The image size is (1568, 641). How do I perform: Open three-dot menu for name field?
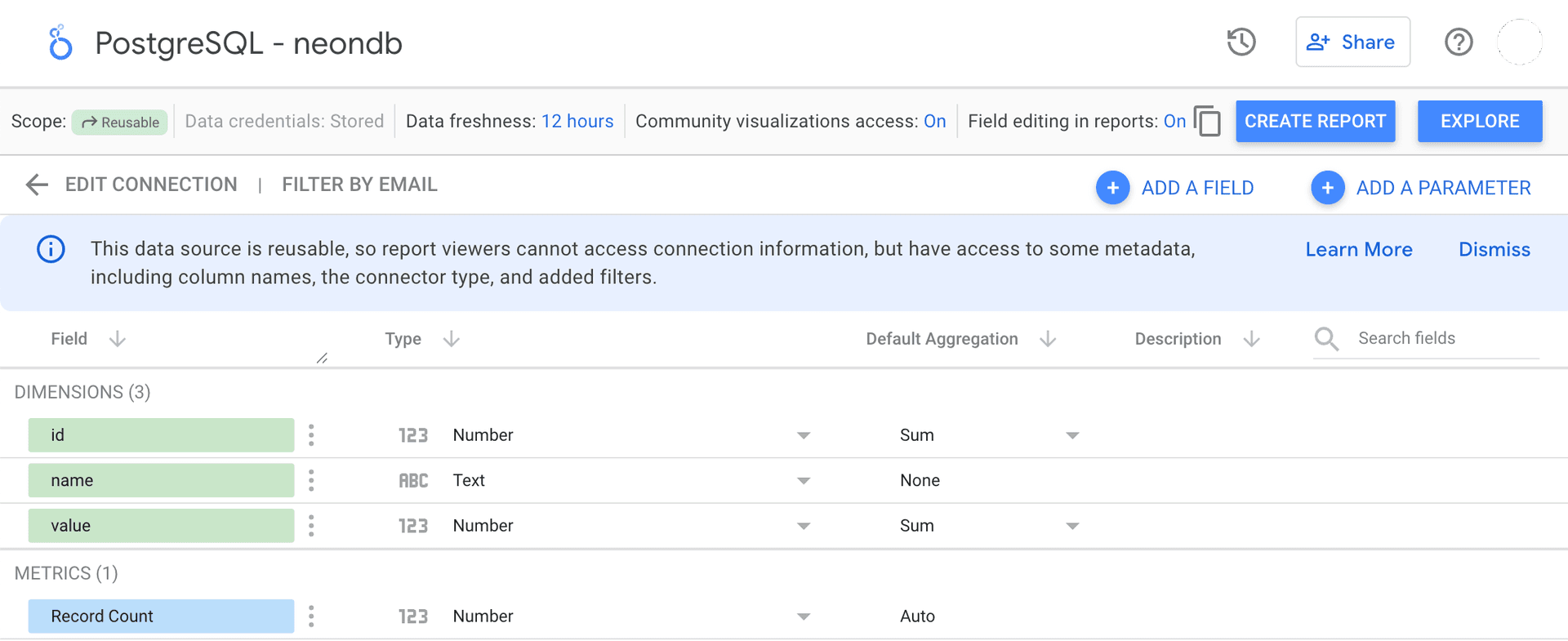coord(311,480)
